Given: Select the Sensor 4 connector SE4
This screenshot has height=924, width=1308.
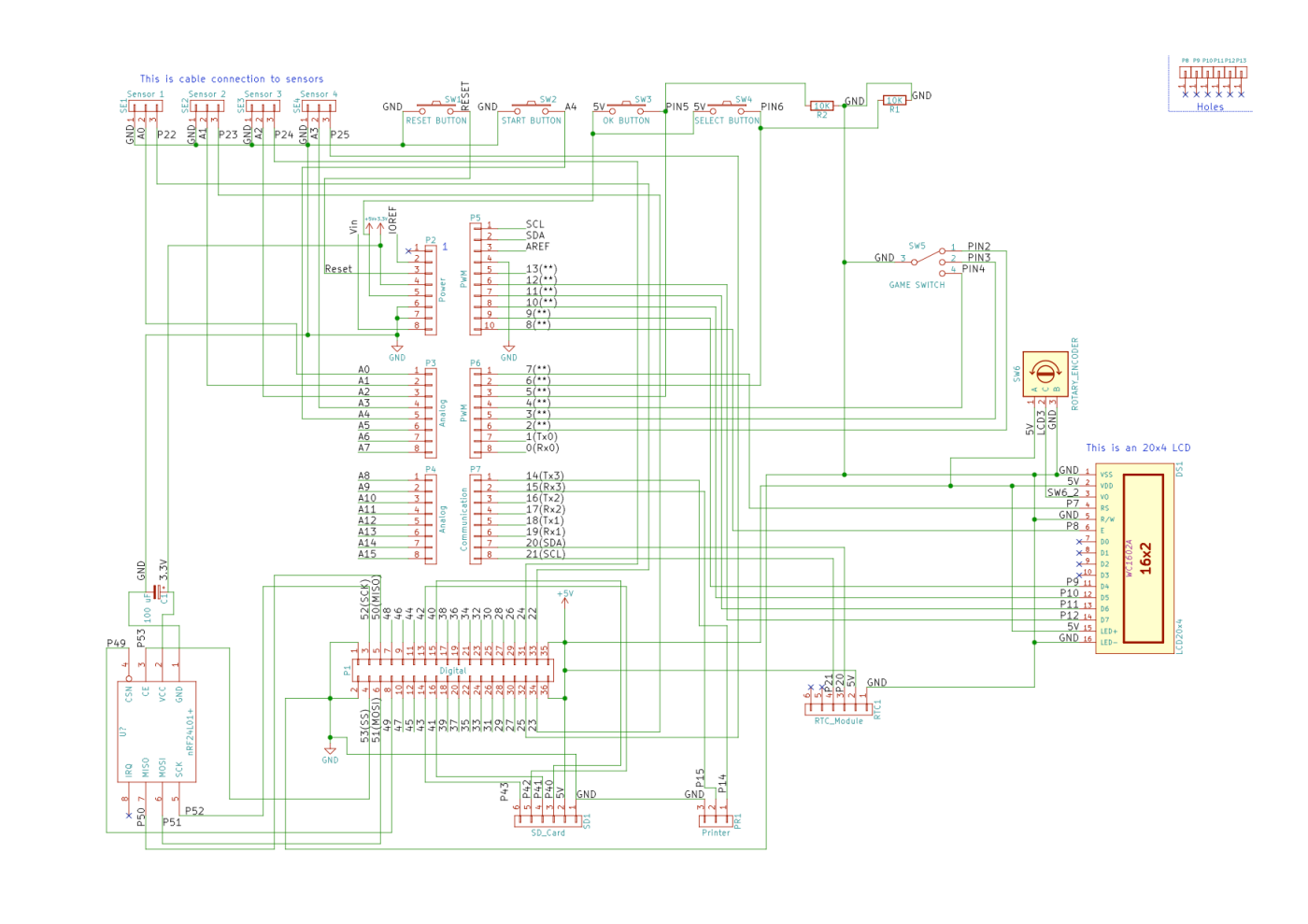Looking at the screenshot, I should [317, 107].
